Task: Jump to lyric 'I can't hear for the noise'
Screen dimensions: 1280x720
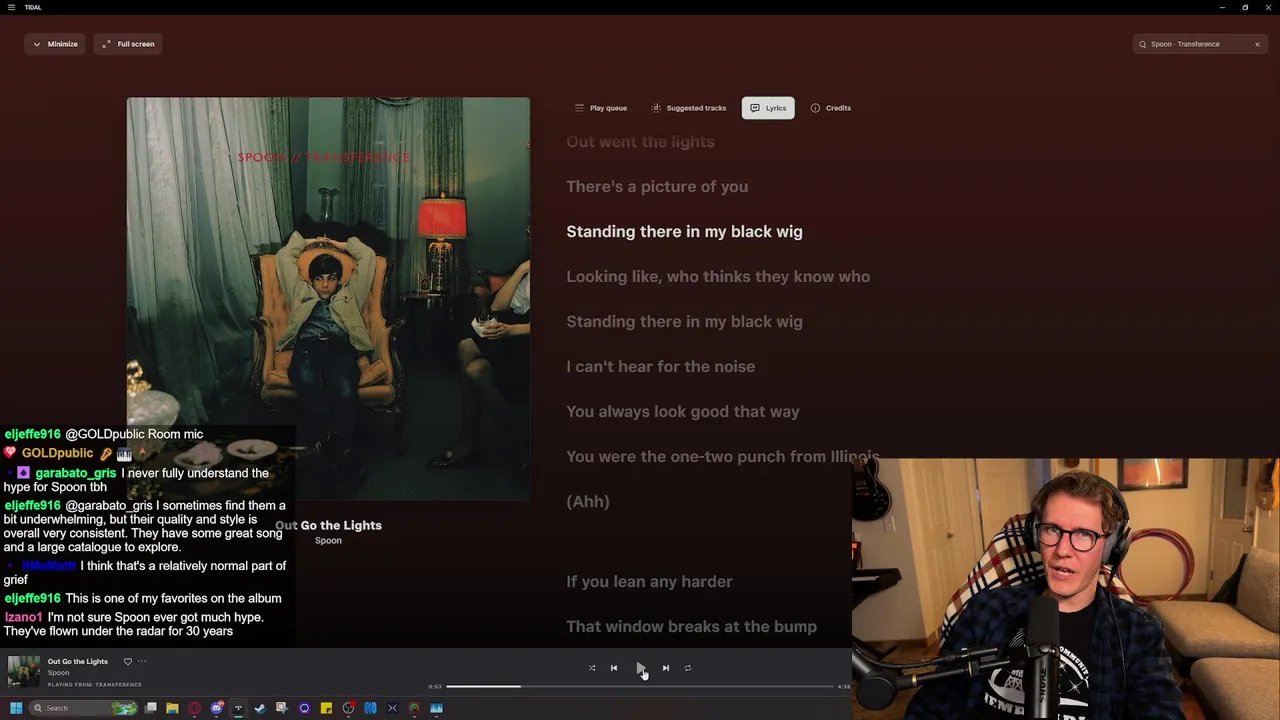Action: [660, 367]
